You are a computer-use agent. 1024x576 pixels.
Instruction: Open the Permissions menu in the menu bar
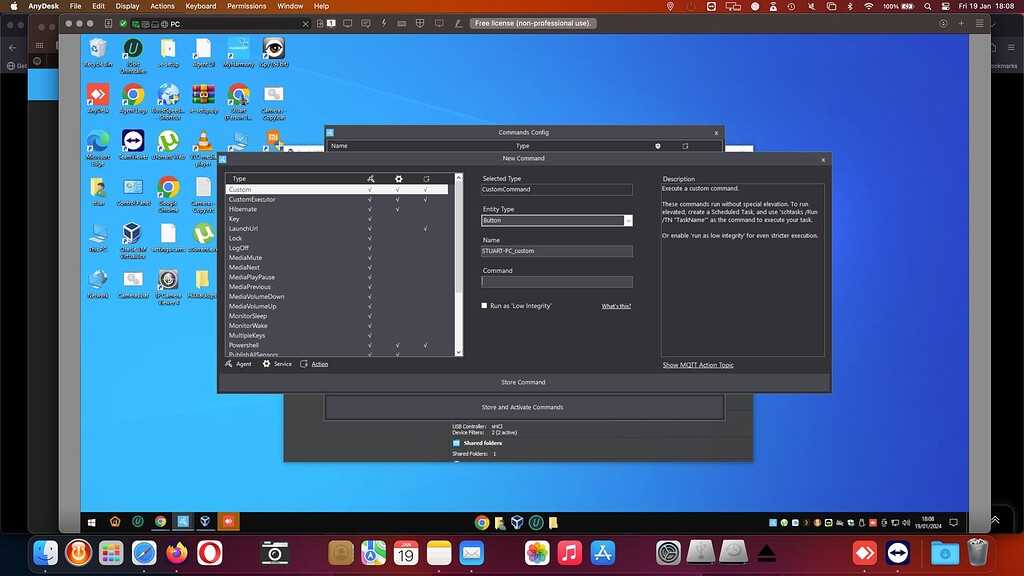(x=246, y=6)
